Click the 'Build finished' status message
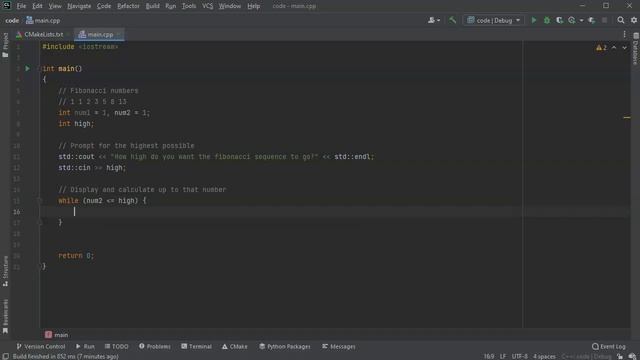This screenshot has width=640, height=360. pyautogui.click(x=66, y=356)
